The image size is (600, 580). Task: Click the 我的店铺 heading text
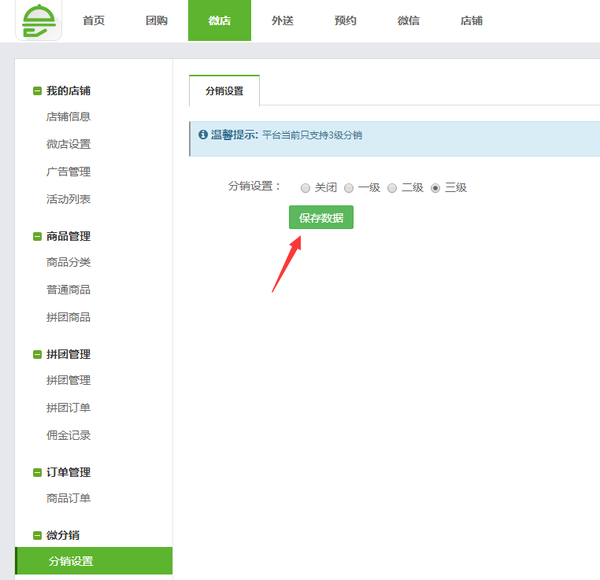(x=68, y=91)
